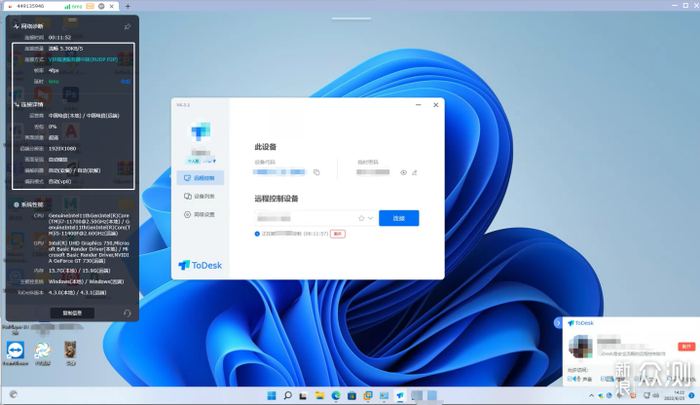Open Task View on taskbar

303,396
